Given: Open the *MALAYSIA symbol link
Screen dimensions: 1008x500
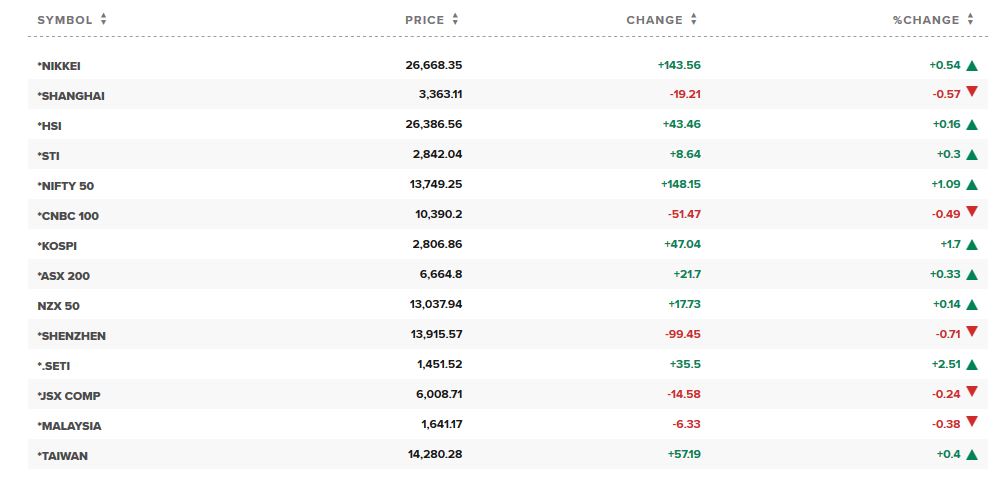Looking at the screenshot, I should click(x=69, y=425).
